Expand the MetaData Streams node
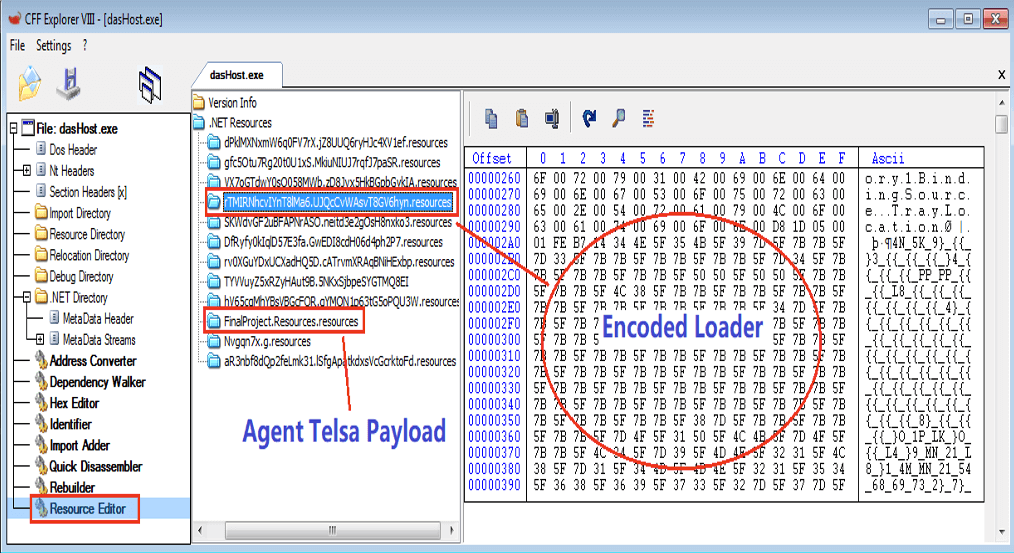 (40, 340)
